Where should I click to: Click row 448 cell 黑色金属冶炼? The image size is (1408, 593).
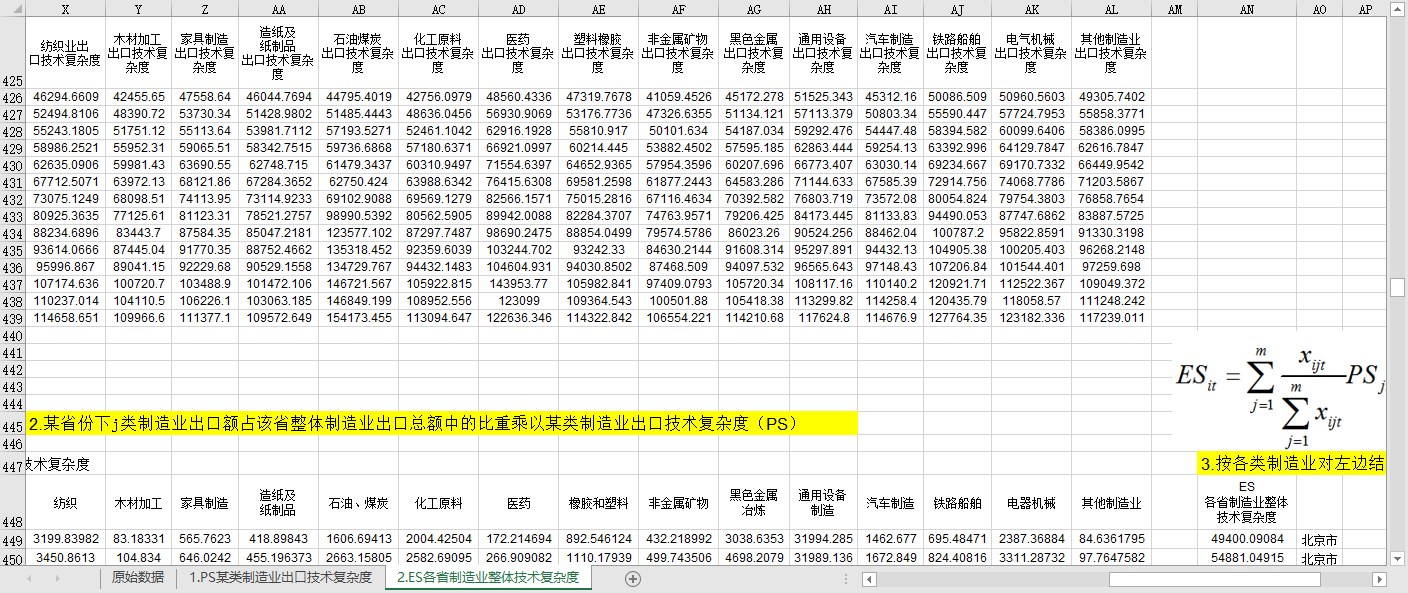click(753, 503)
